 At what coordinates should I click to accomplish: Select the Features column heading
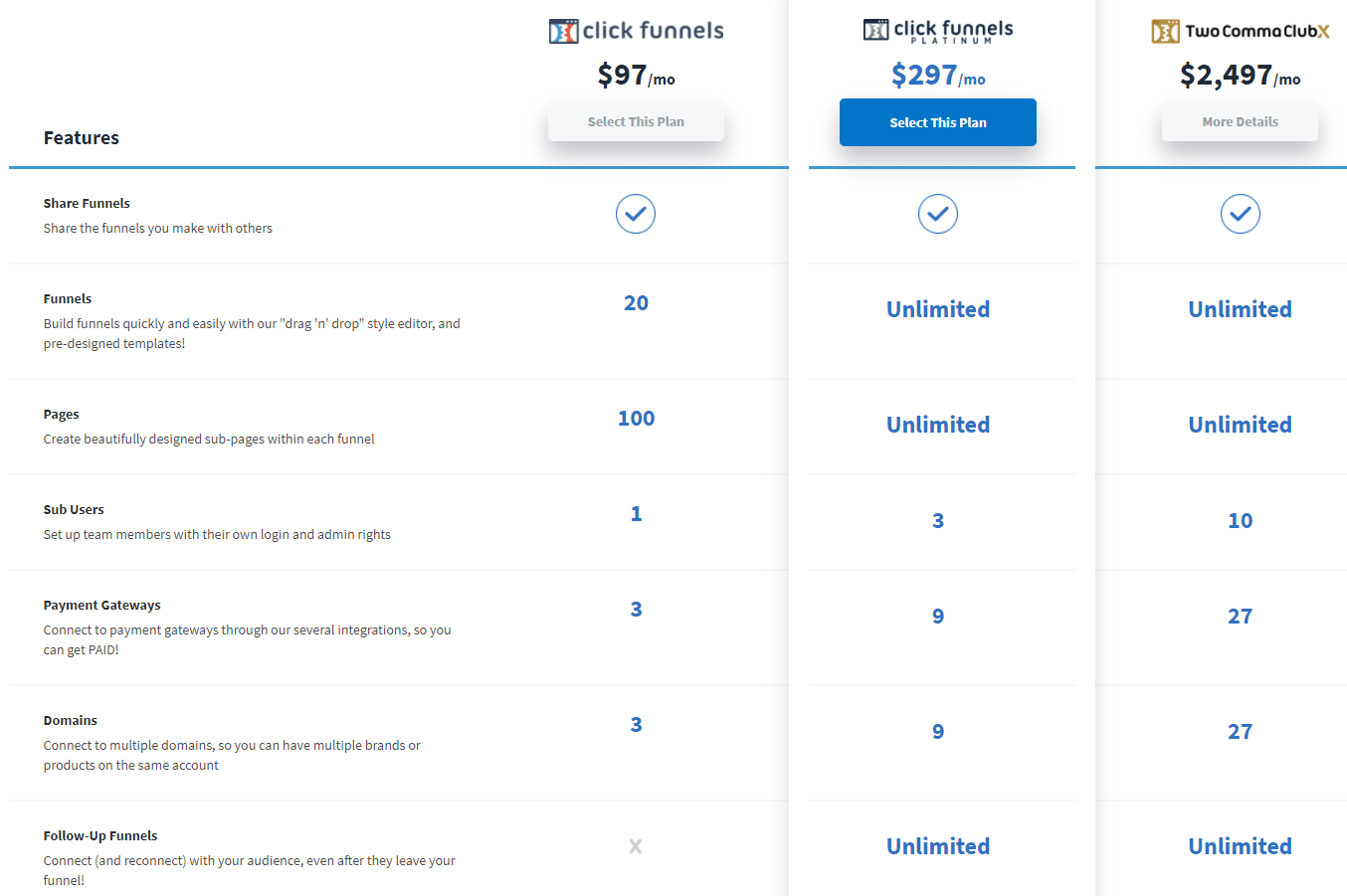(82, 138)
